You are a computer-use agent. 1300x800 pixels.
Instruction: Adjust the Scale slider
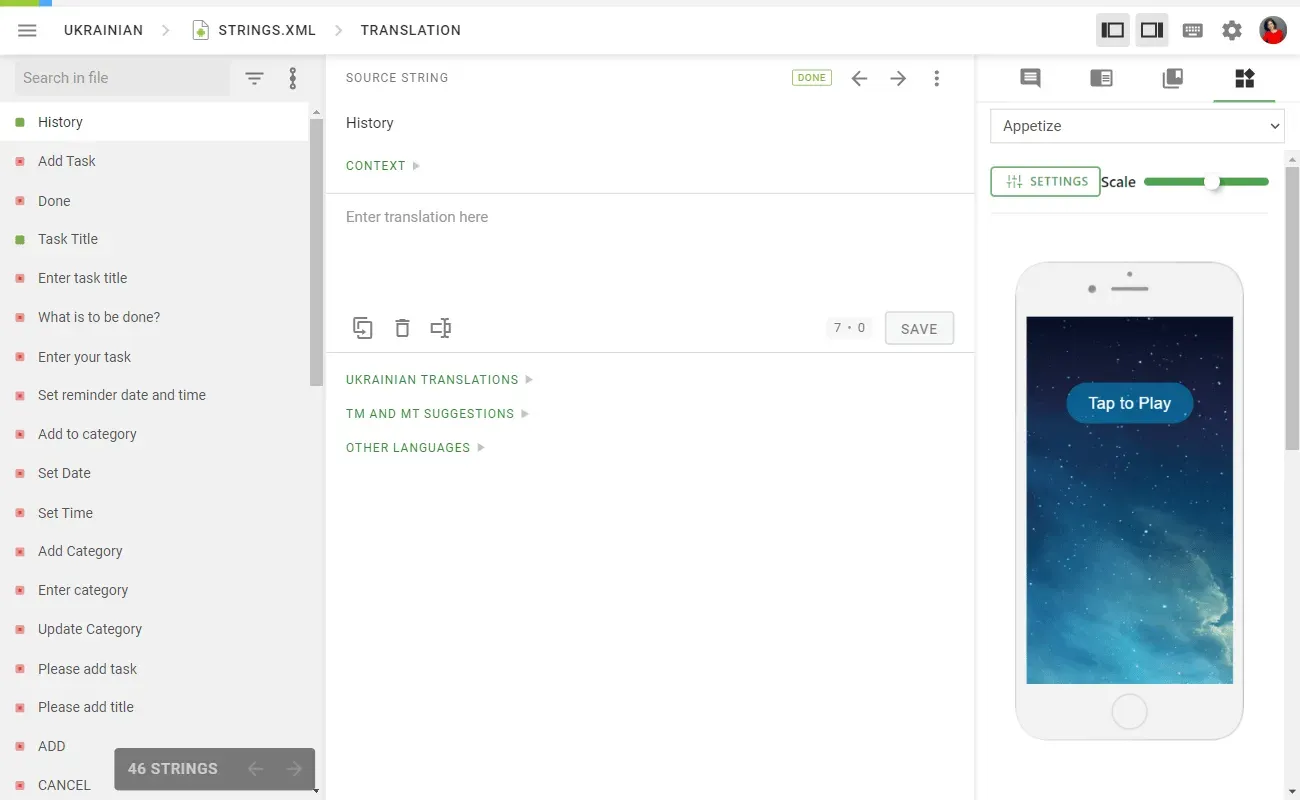pos(1212,182)
